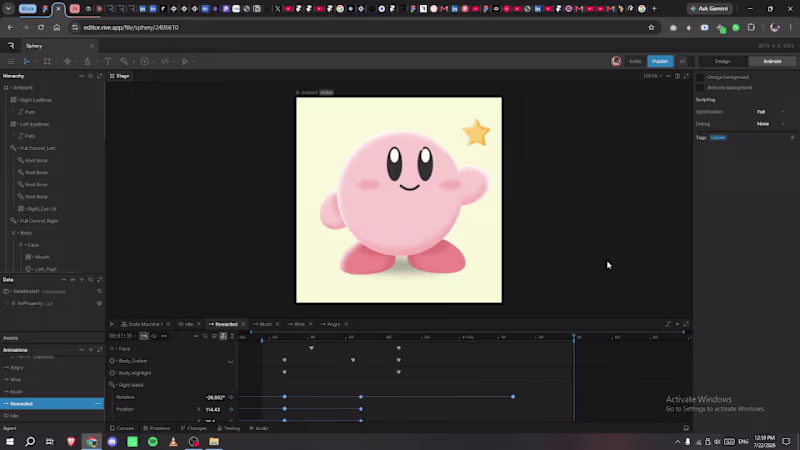Select the Rewarded animation in list
This screenshot has width=800, height=450.
52,404
